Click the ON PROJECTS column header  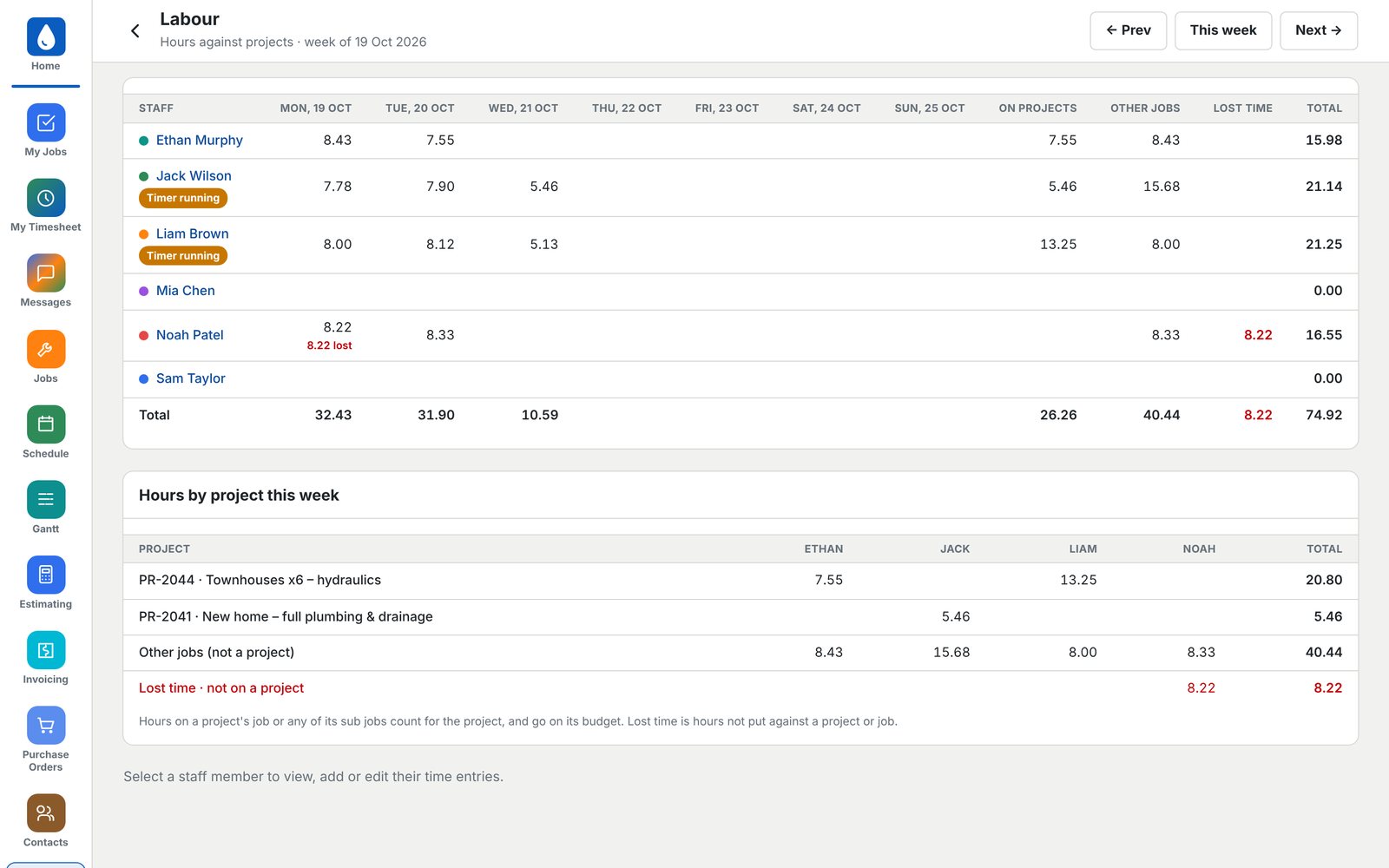(x=1037, y=108)
